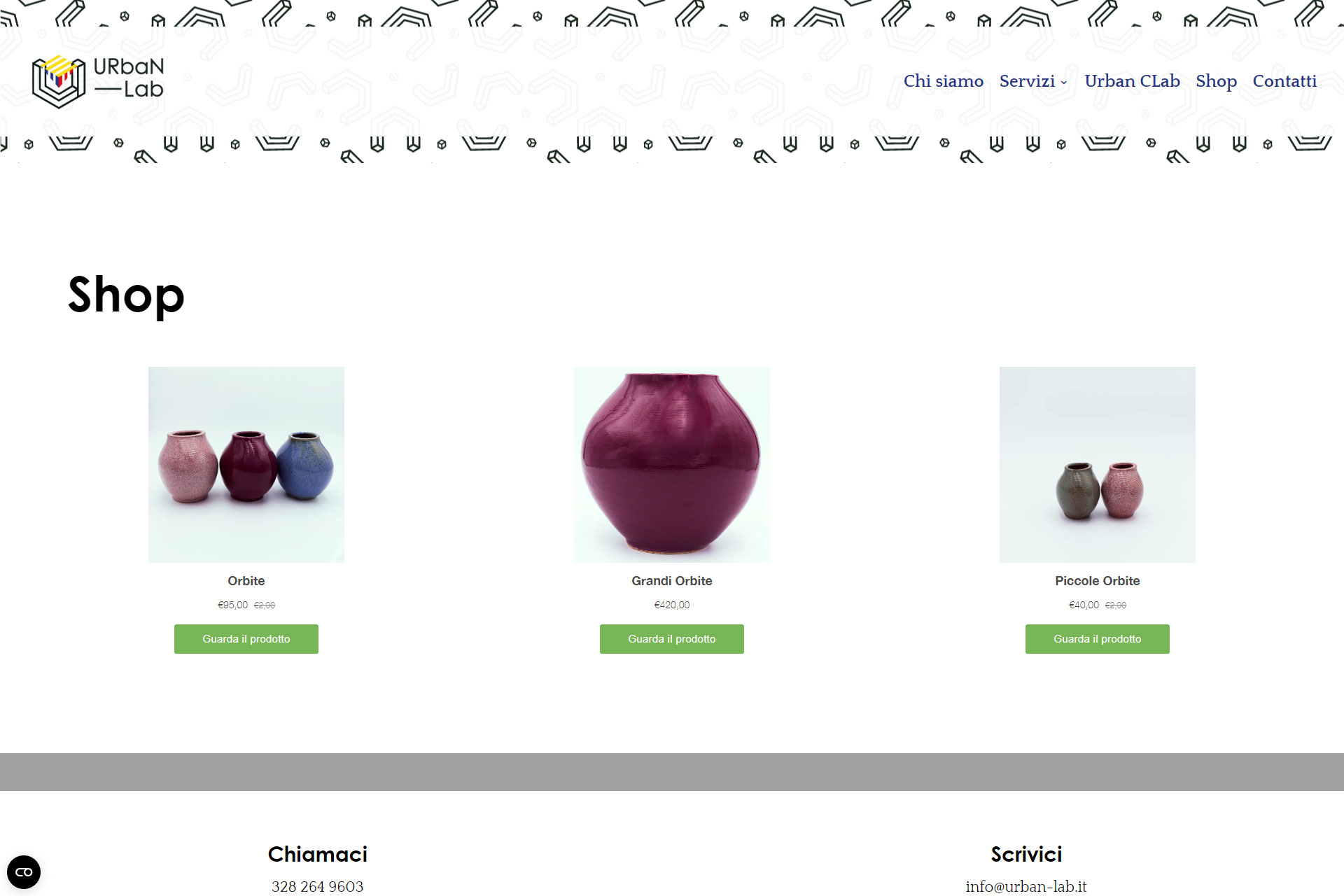The height and width of the screenshot is (896, 1344).
Task: Click the info@urban-lab.it email link
Action: coord(1026,887)
